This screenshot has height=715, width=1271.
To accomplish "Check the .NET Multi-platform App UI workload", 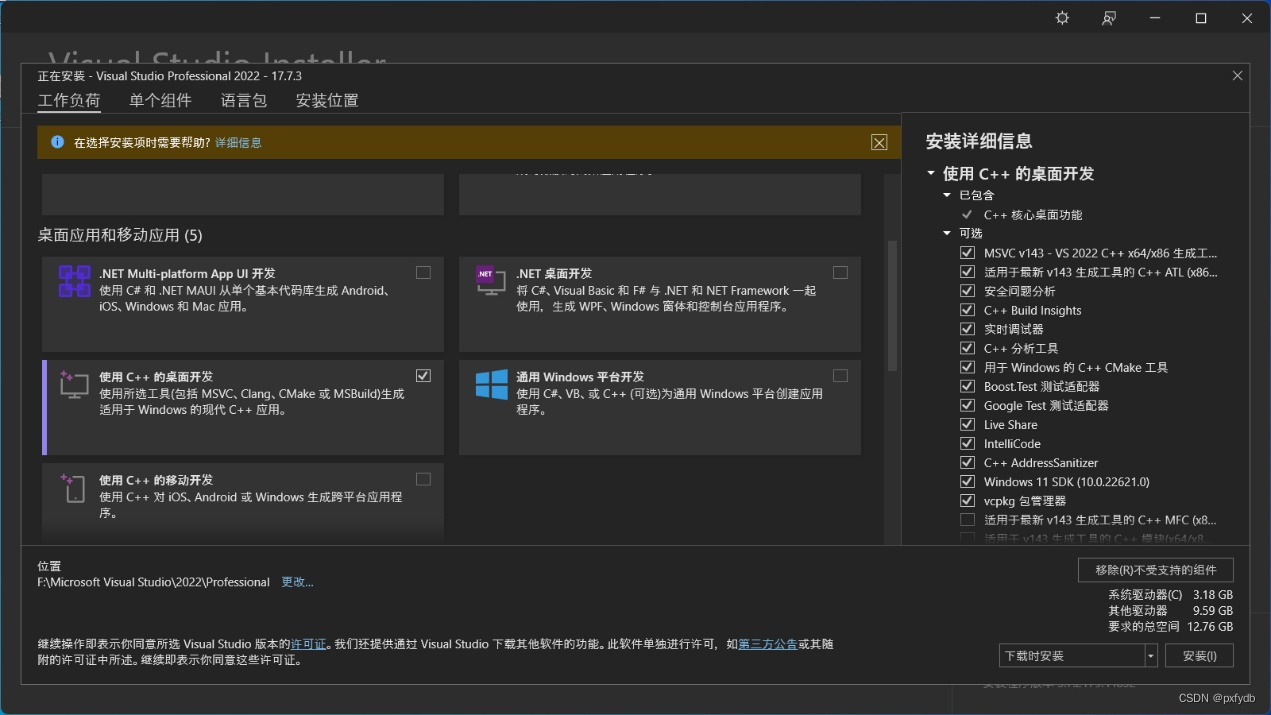I will (x=423, y=272).
